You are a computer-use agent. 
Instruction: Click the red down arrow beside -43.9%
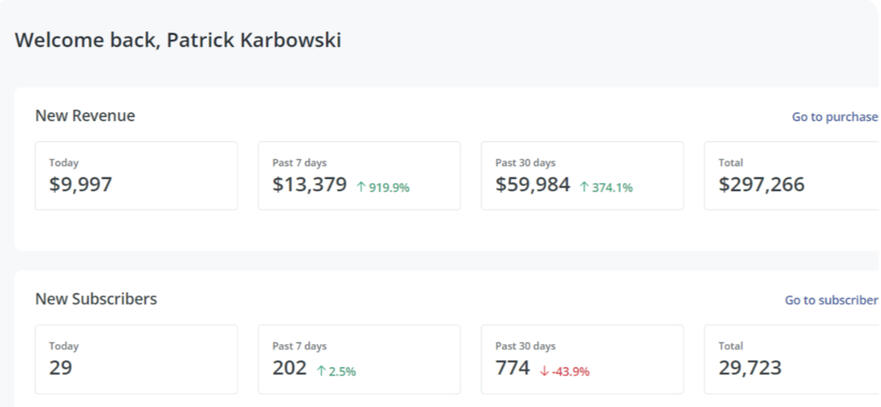(x=544, y=371)
